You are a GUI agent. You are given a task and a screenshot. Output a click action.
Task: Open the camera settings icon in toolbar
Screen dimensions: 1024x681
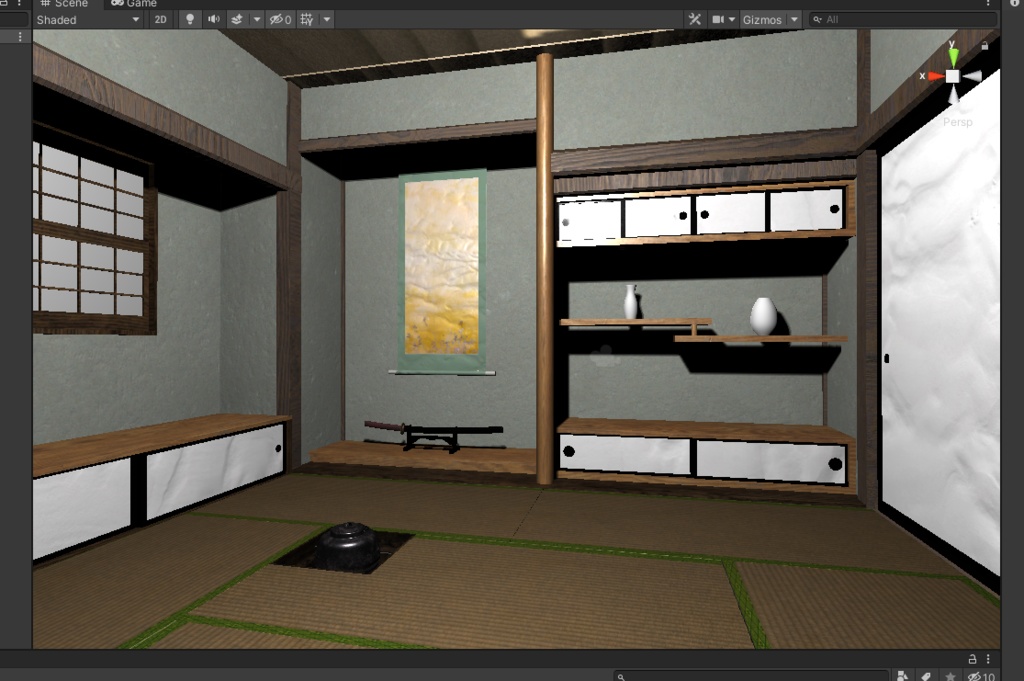(x=717, y=19)
